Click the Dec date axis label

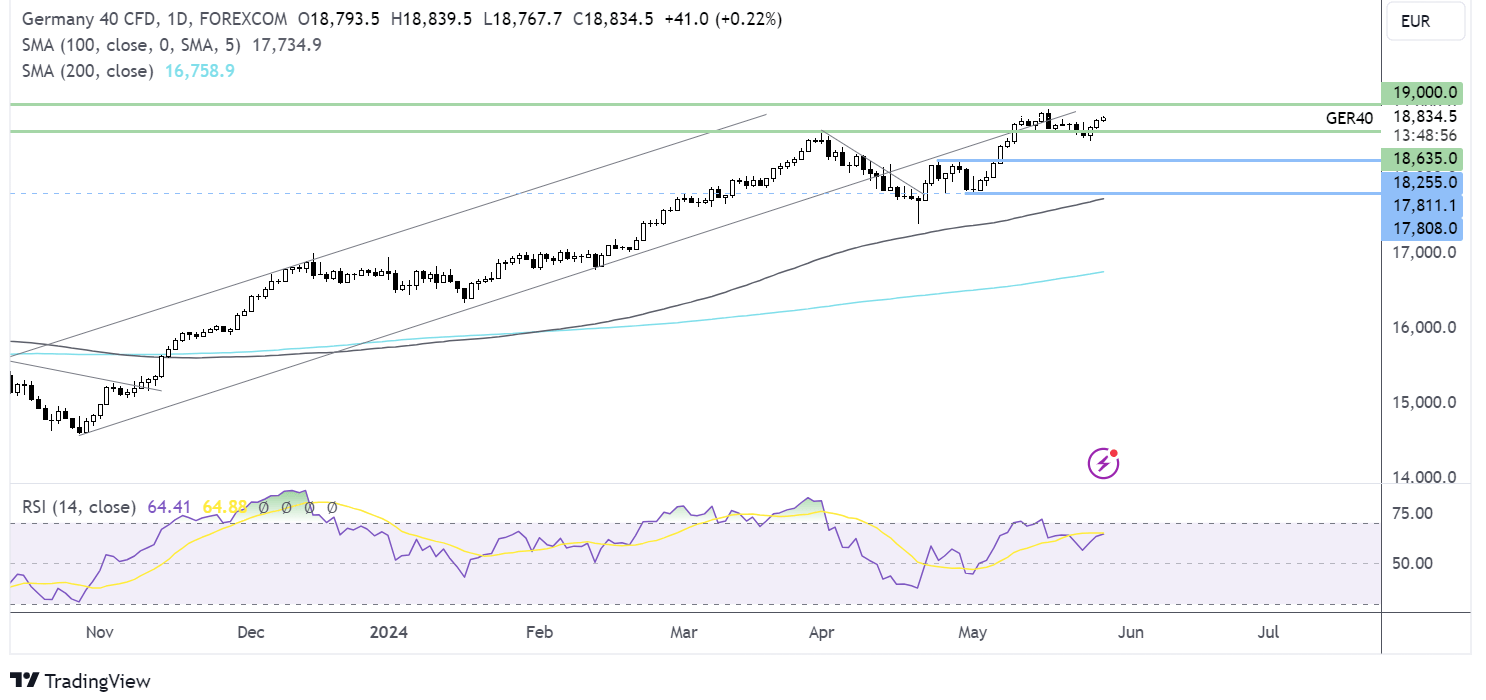click(x=249, y=632)
